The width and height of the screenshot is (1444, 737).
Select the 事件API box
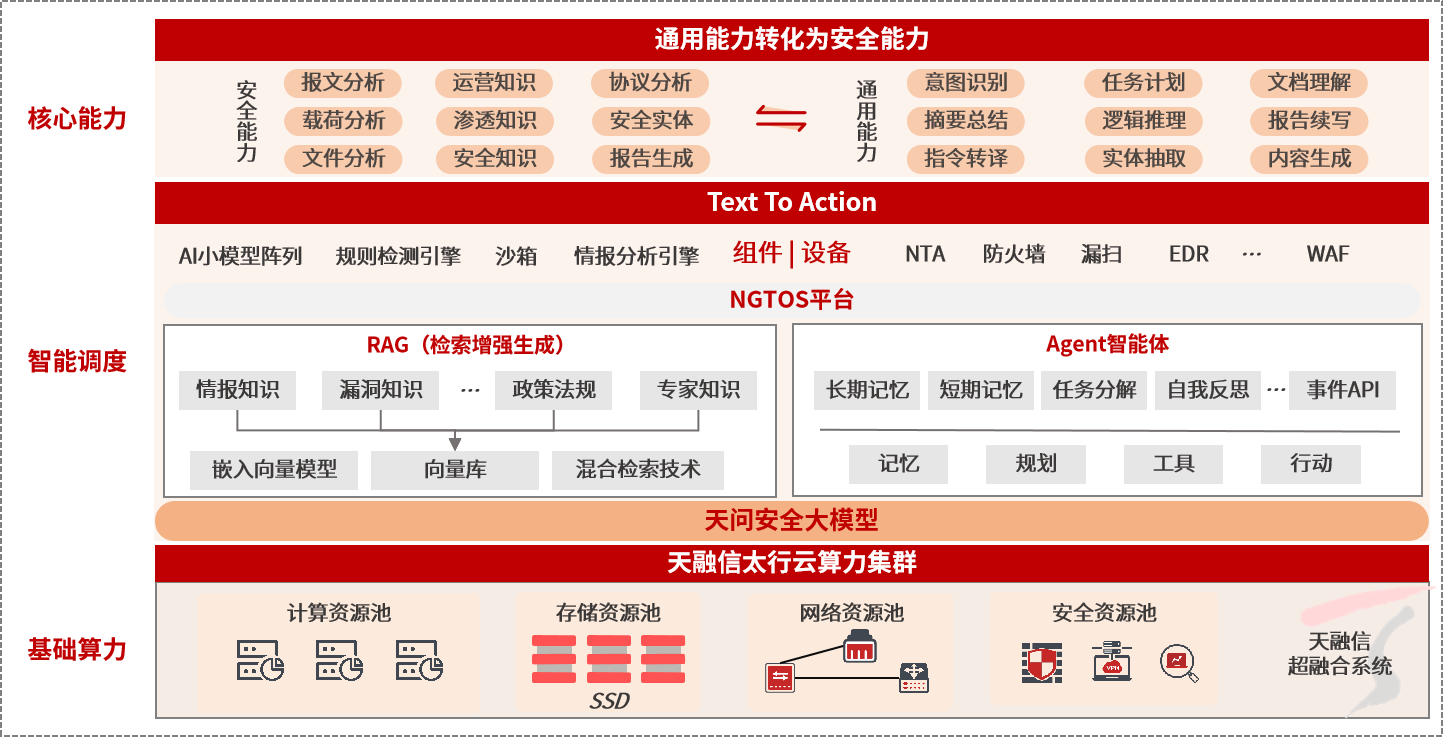click(x=1342, y=389)
